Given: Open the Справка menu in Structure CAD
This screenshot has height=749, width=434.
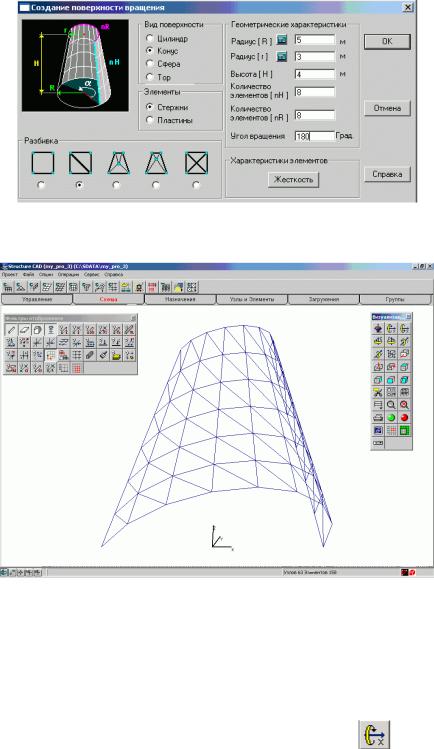Looking at the screenshot, I should 114,275.
